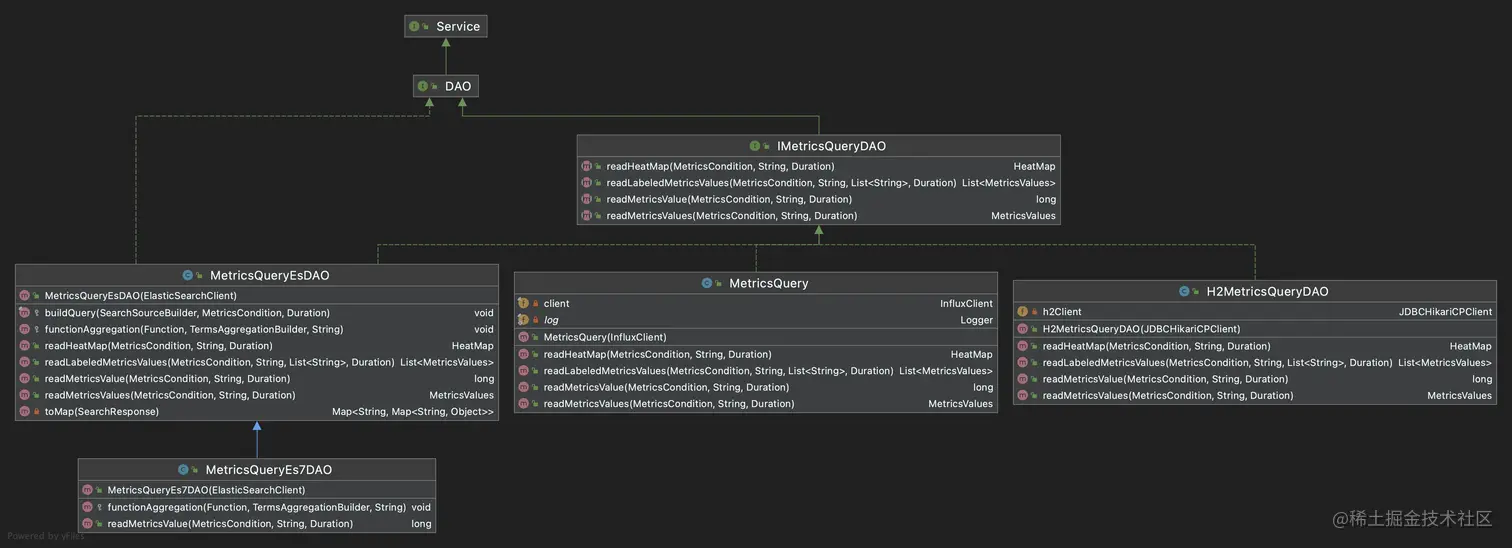Click the class icon beside MetricsQueryEs7DAO title

(183, 469)
